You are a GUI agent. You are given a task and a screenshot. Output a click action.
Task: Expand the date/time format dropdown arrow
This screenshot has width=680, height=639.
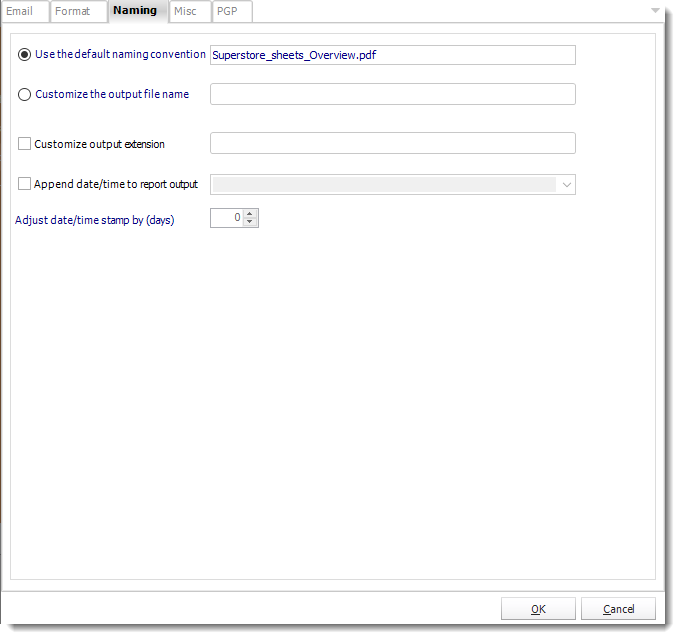[566, 185]
